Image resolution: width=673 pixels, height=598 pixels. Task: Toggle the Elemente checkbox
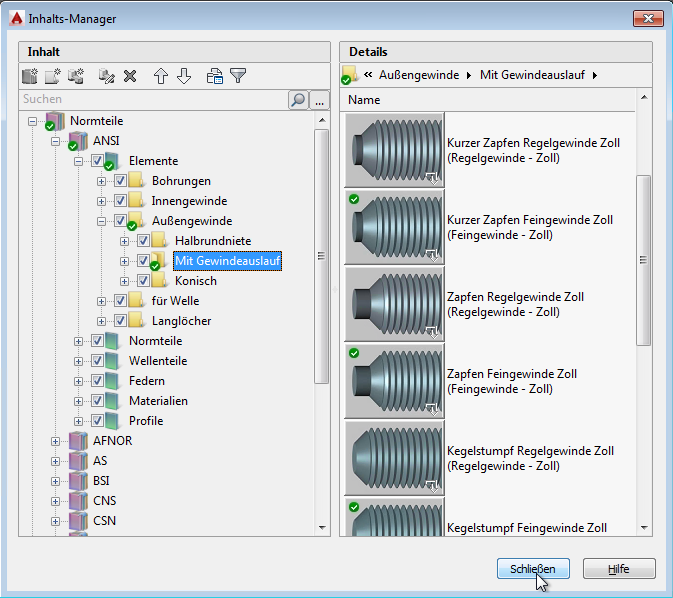click(x=97, y=161)
